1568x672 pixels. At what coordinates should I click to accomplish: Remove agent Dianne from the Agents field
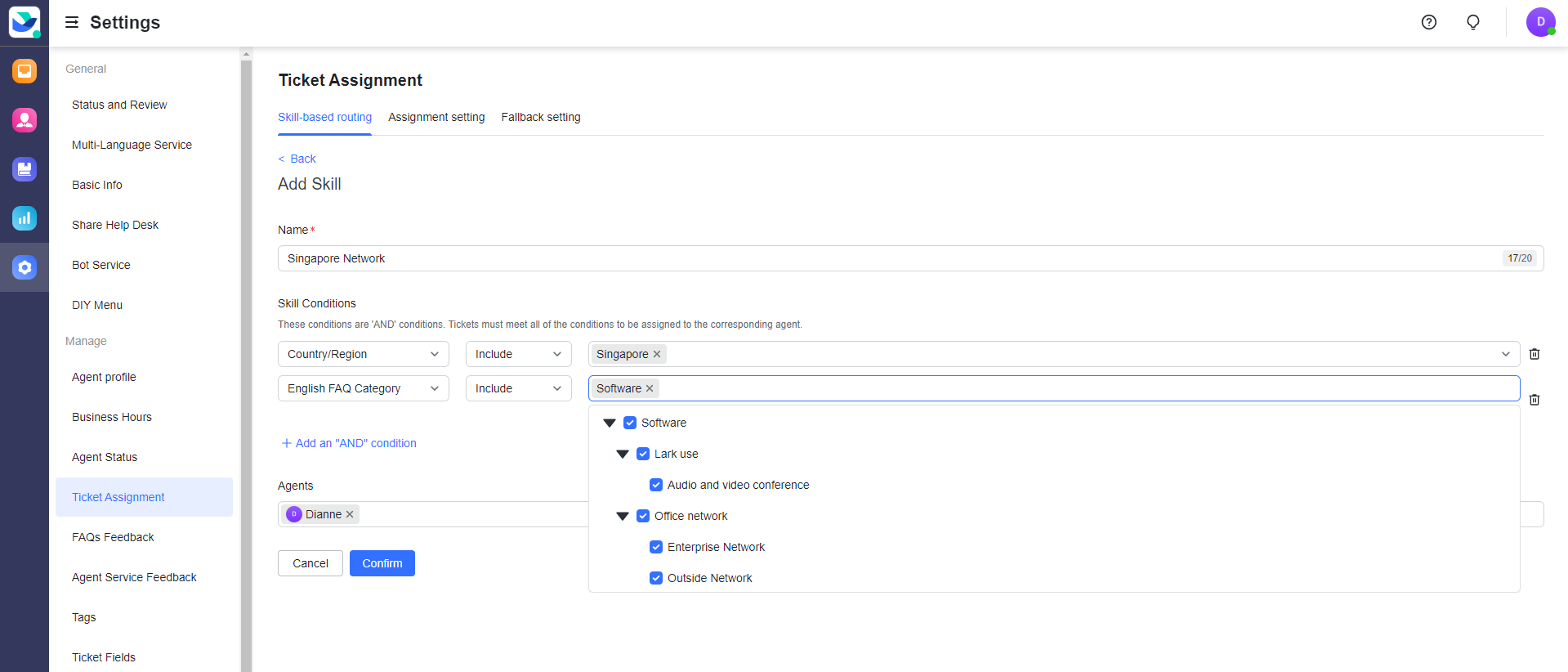click(x=350, y=514)
